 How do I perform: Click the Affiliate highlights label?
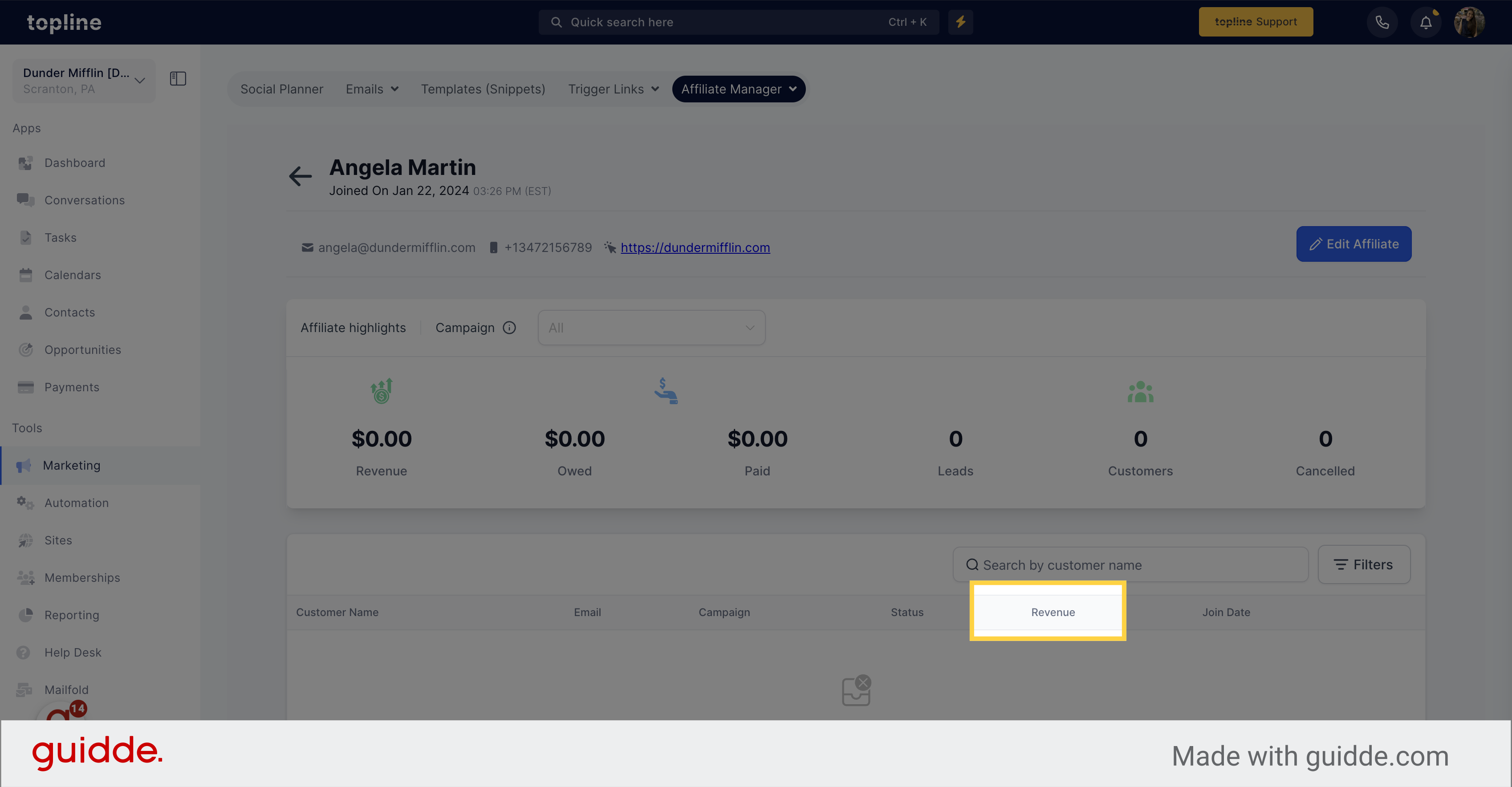point(353,328)
